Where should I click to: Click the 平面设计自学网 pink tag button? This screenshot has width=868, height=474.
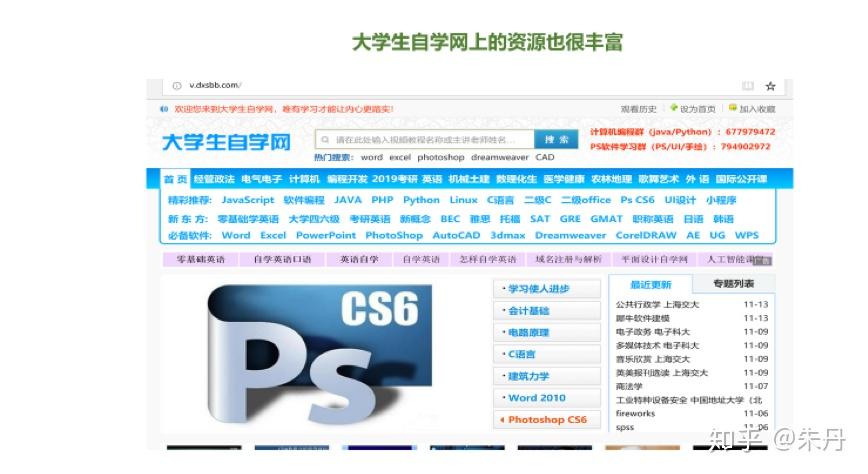pyautogui.click(x=654, y=259)
